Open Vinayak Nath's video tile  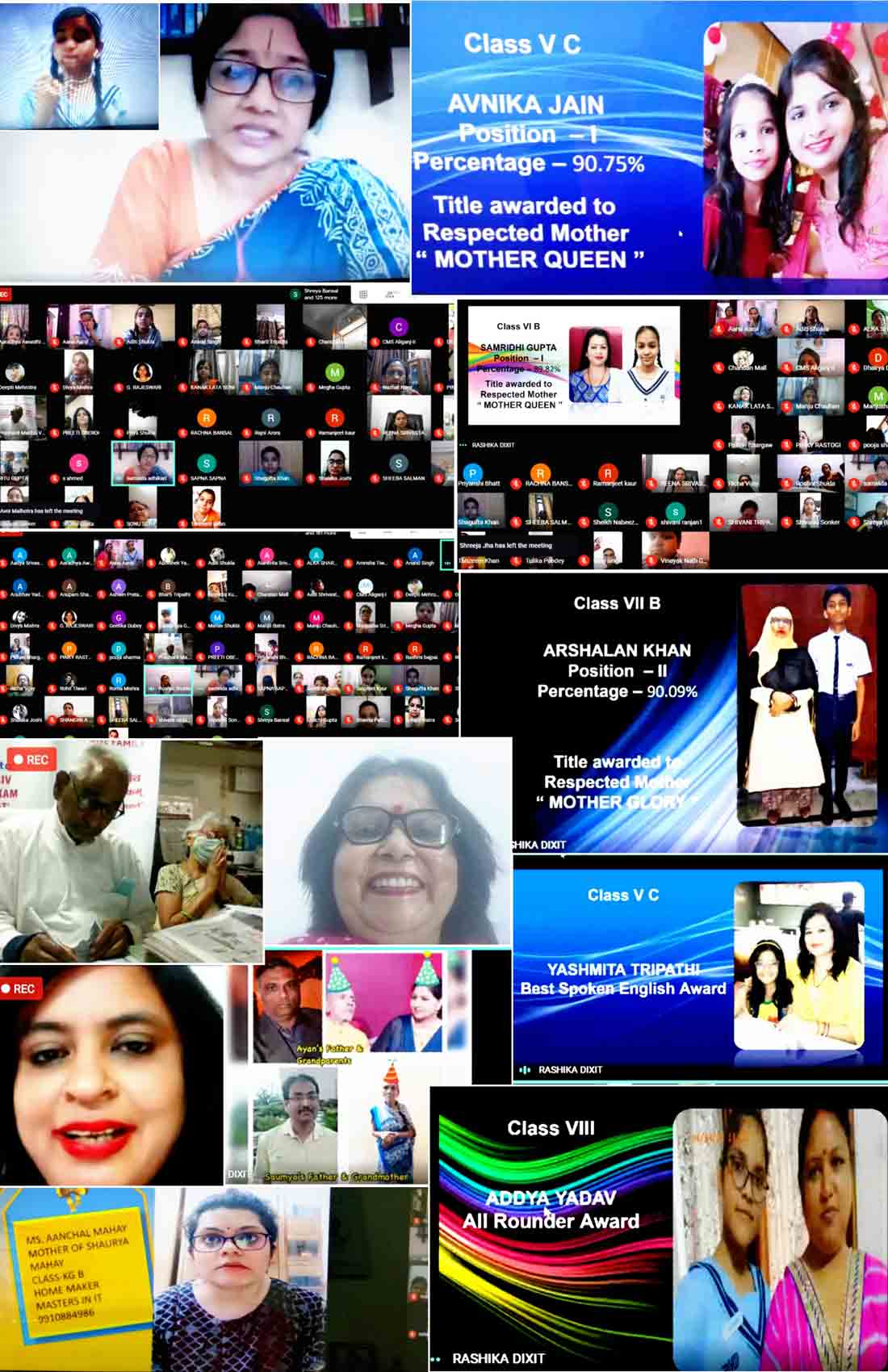point(676,549)
